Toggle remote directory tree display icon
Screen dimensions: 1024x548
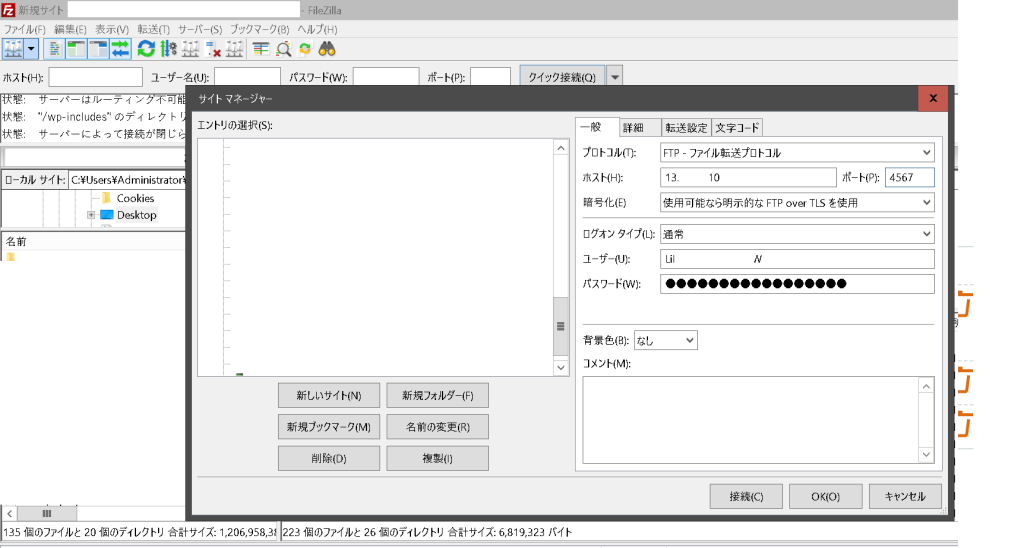pos(99,49)
